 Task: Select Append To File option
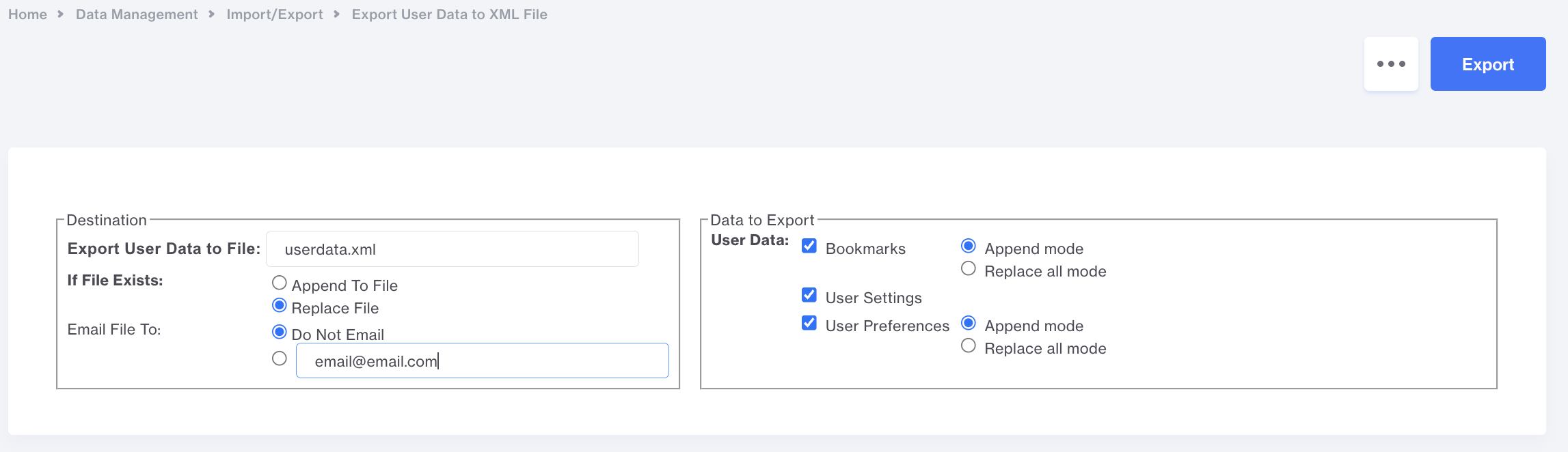click(x=280, y=283)
